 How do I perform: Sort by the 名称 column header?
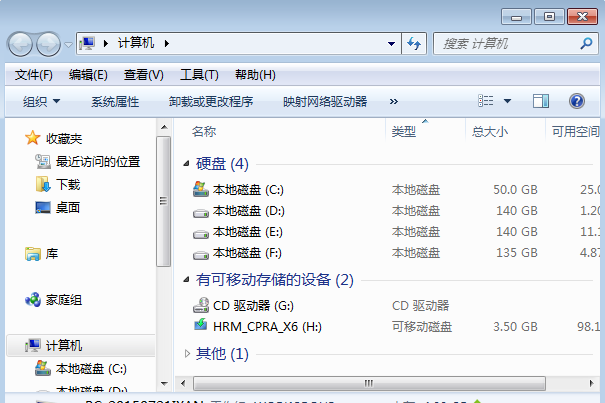[x=204, y=132]
